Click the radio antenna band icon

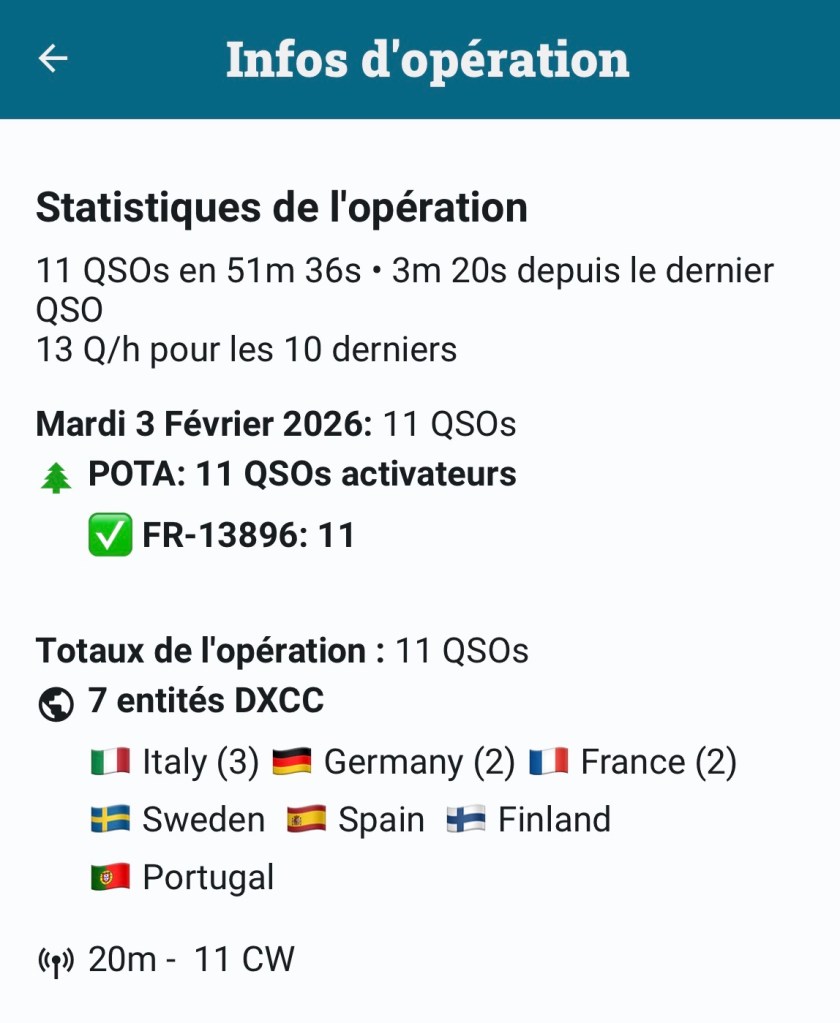coord(56,962)
